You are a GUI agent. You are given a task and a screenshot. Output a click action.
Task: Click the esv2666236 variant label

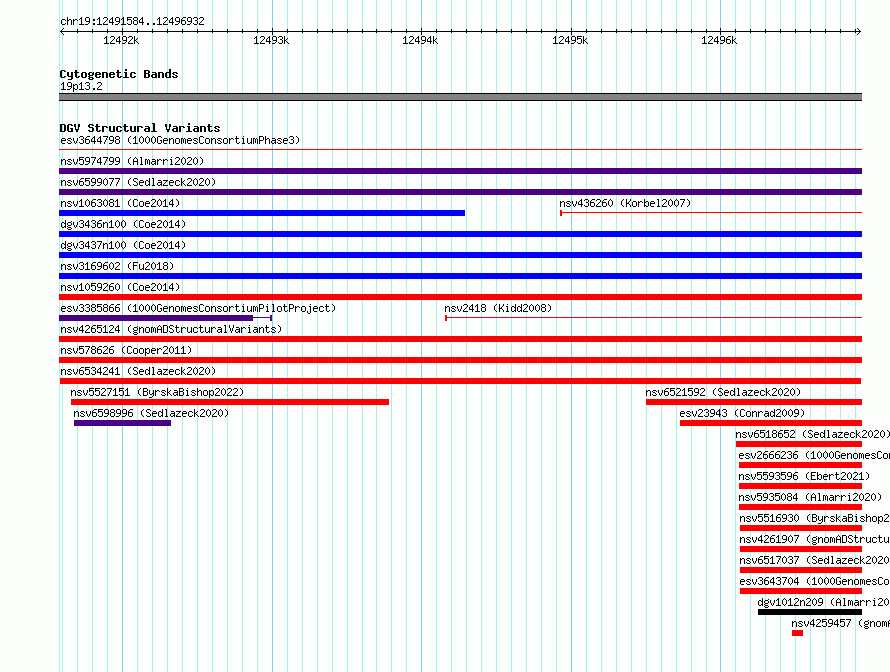click(x=814, y=455)
